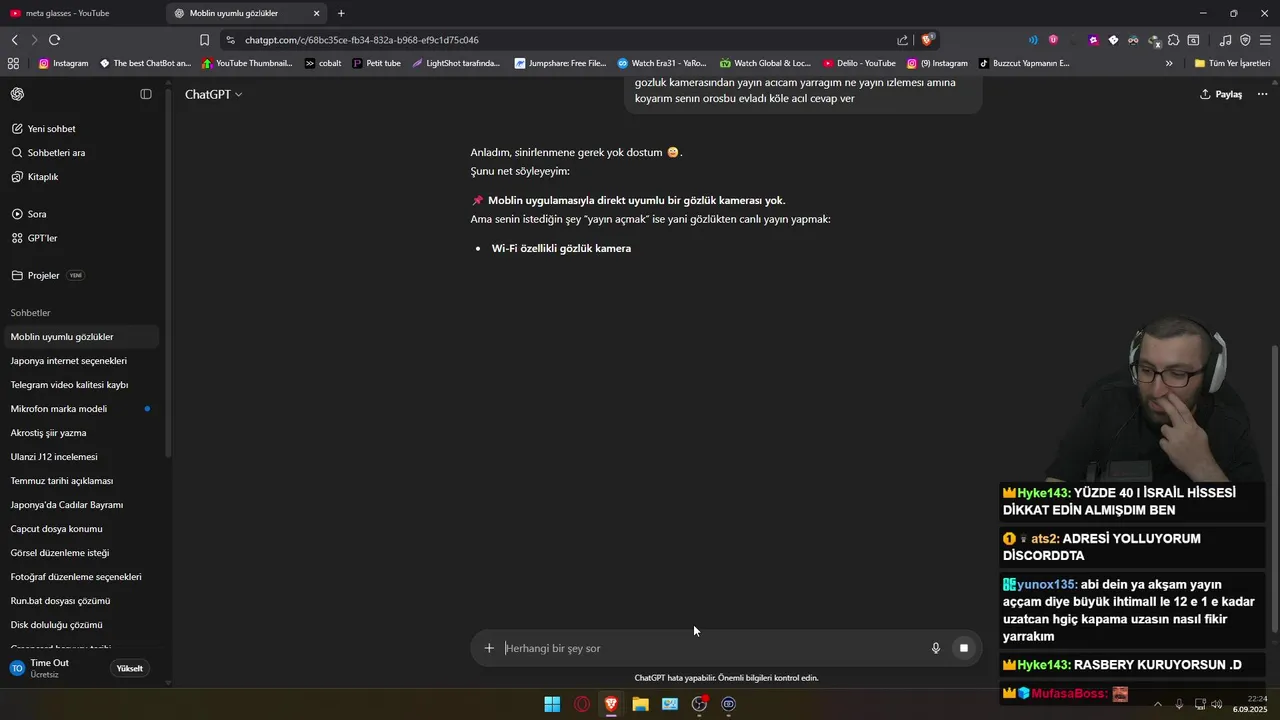Open the Opera icon in the taskbar
1280x720 pixels.
[x=582, y=704]
